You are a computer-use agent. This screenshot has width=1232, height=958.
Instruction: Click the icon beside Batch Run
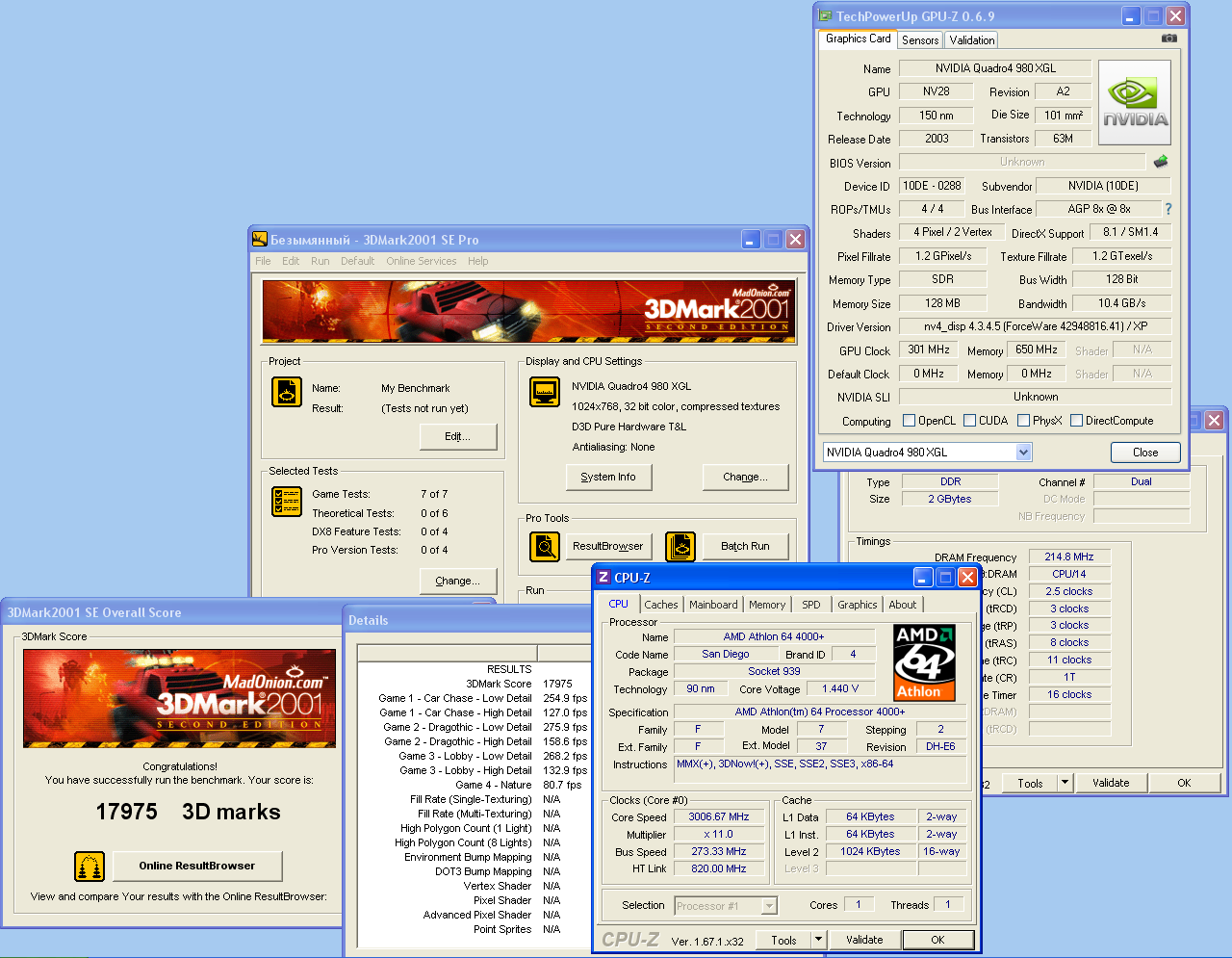(680, 546)
